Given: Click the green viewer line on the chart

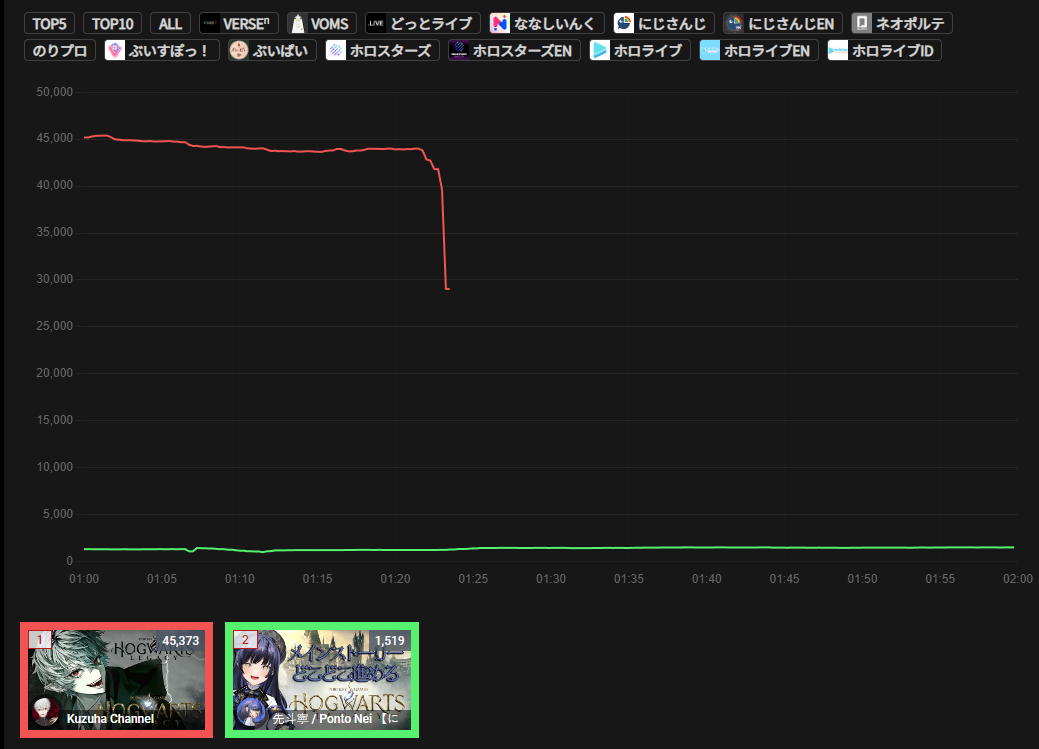Looking at the screenshot, I should (549, 549).
